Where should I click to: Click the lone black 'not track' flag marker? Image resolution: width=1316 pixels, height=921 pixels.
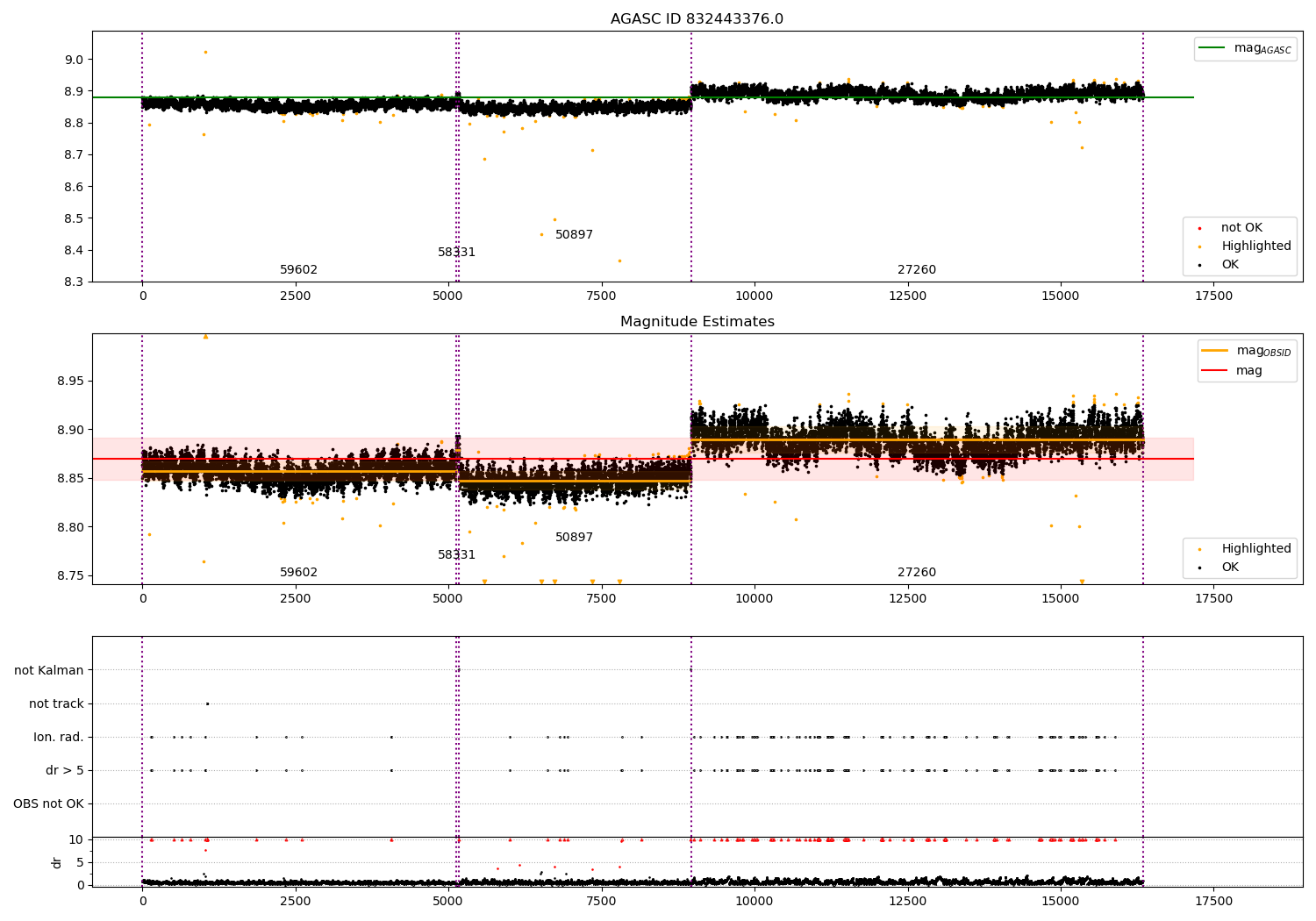pyautogui.click(x=207, y=703)
